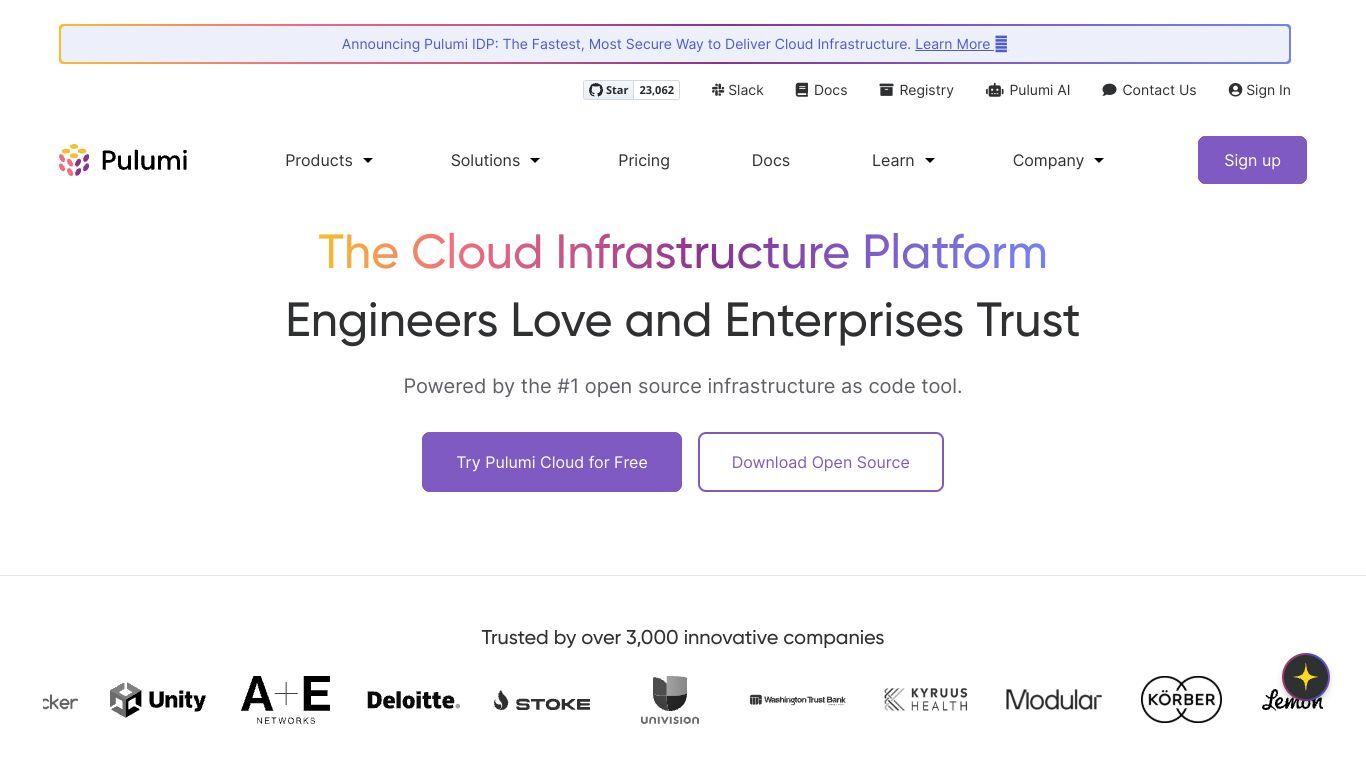Click the Registry box icon
This screenshot has height=768, width=1366.
pyautogui.click(x=886, y=90)
